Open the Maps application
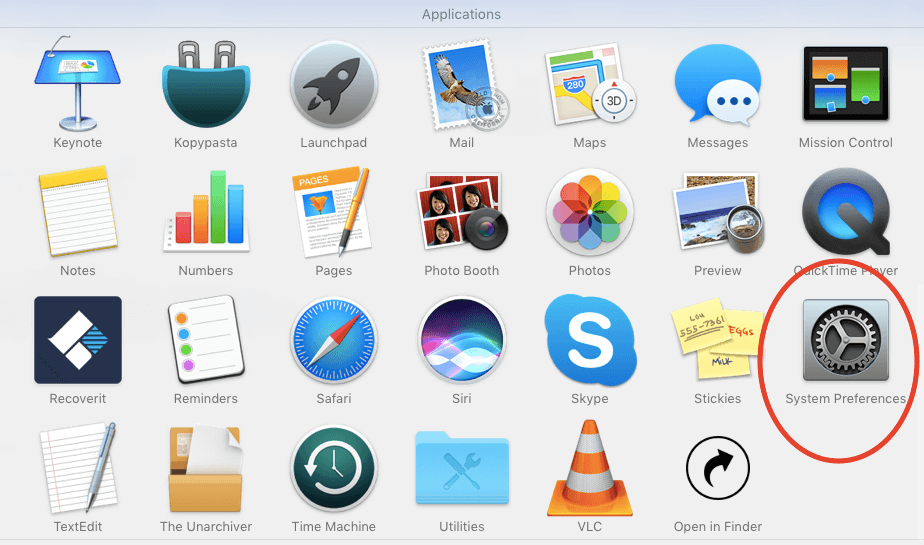This screenshot has height=545, width=924. [590, 84]
